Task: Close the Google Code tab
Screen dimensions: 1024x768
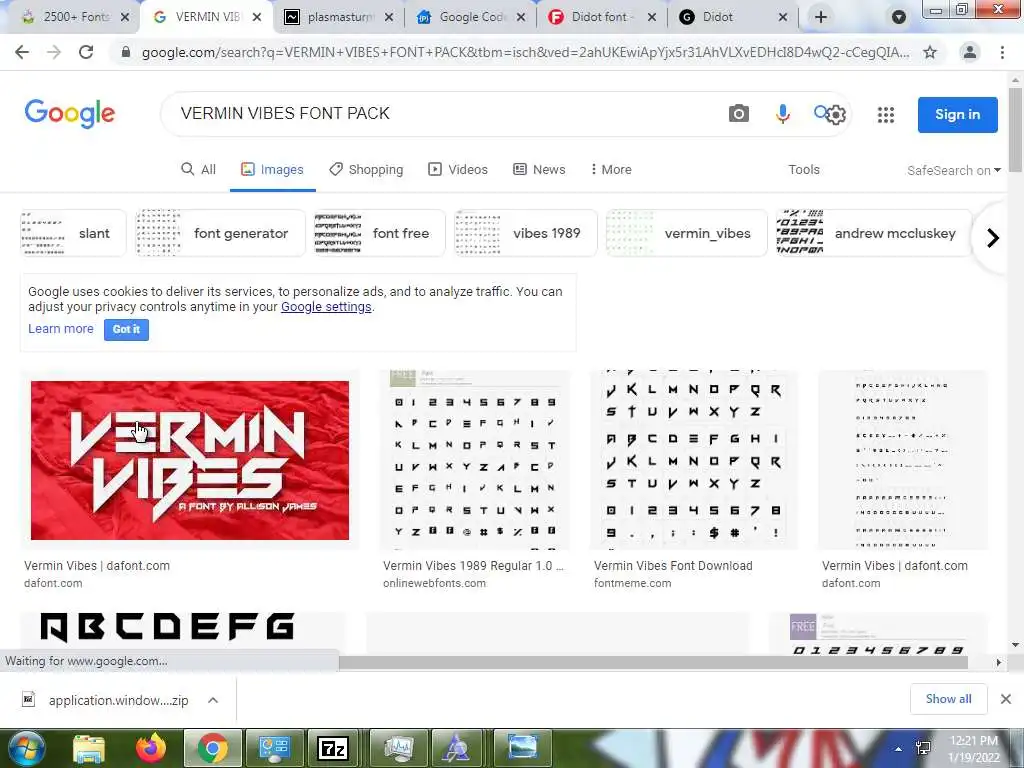Action: coord(520,17)
